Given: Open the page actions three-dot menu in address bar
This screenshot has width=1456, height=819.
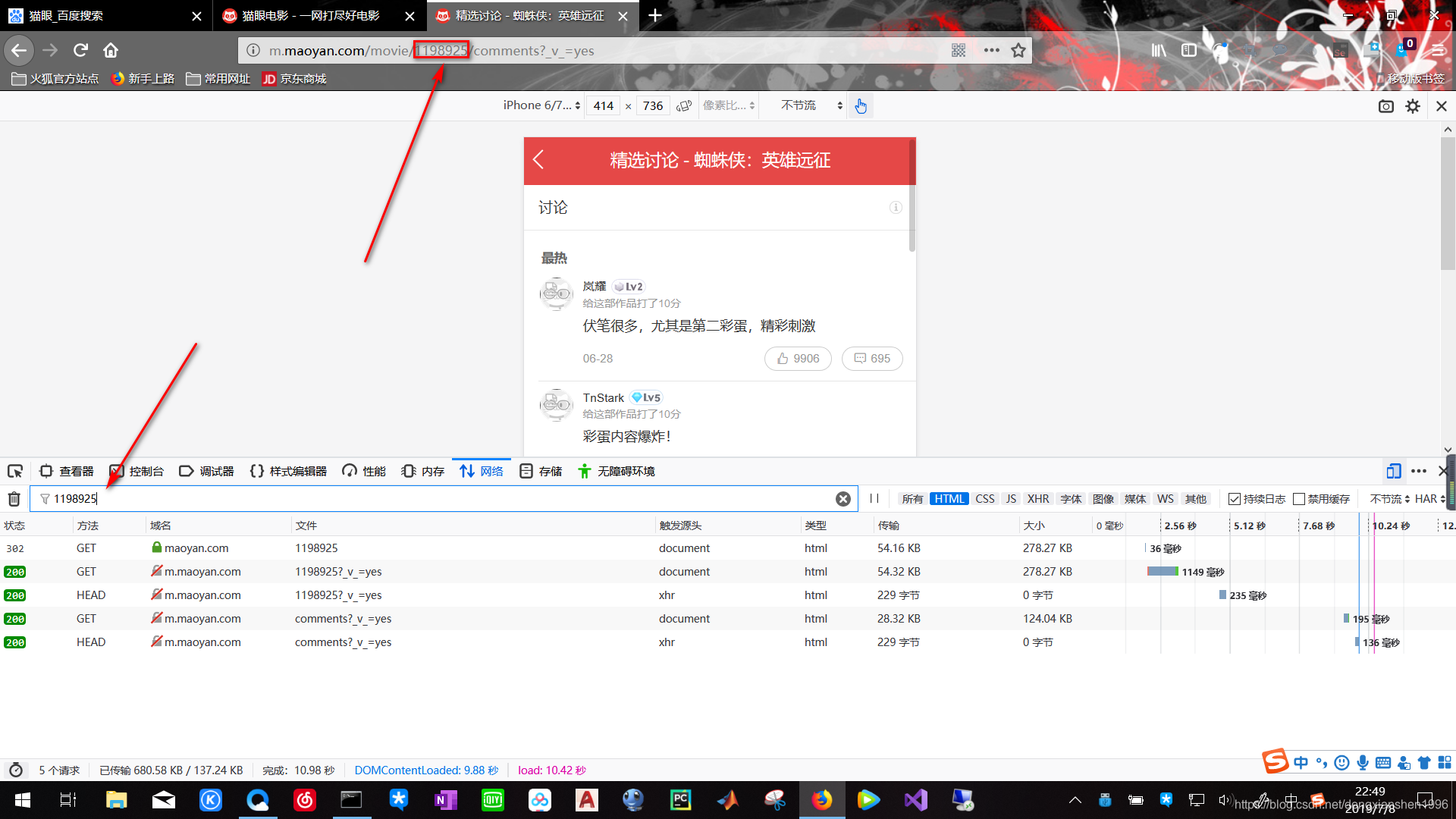Looking at the screenshot, I should (991, 50).
